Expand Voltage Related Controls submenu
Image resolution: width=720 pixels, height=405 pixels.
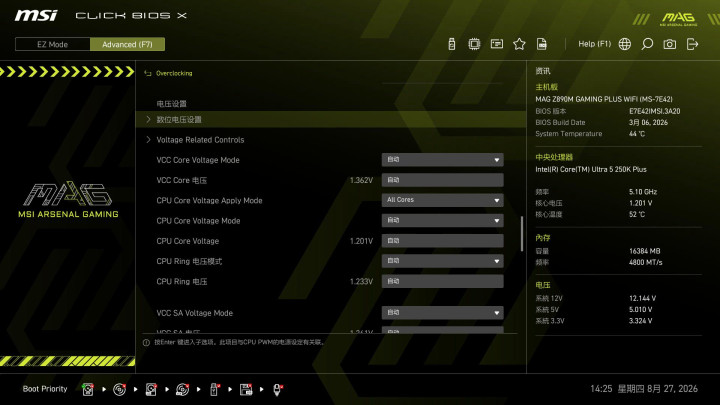pos(200,140)
